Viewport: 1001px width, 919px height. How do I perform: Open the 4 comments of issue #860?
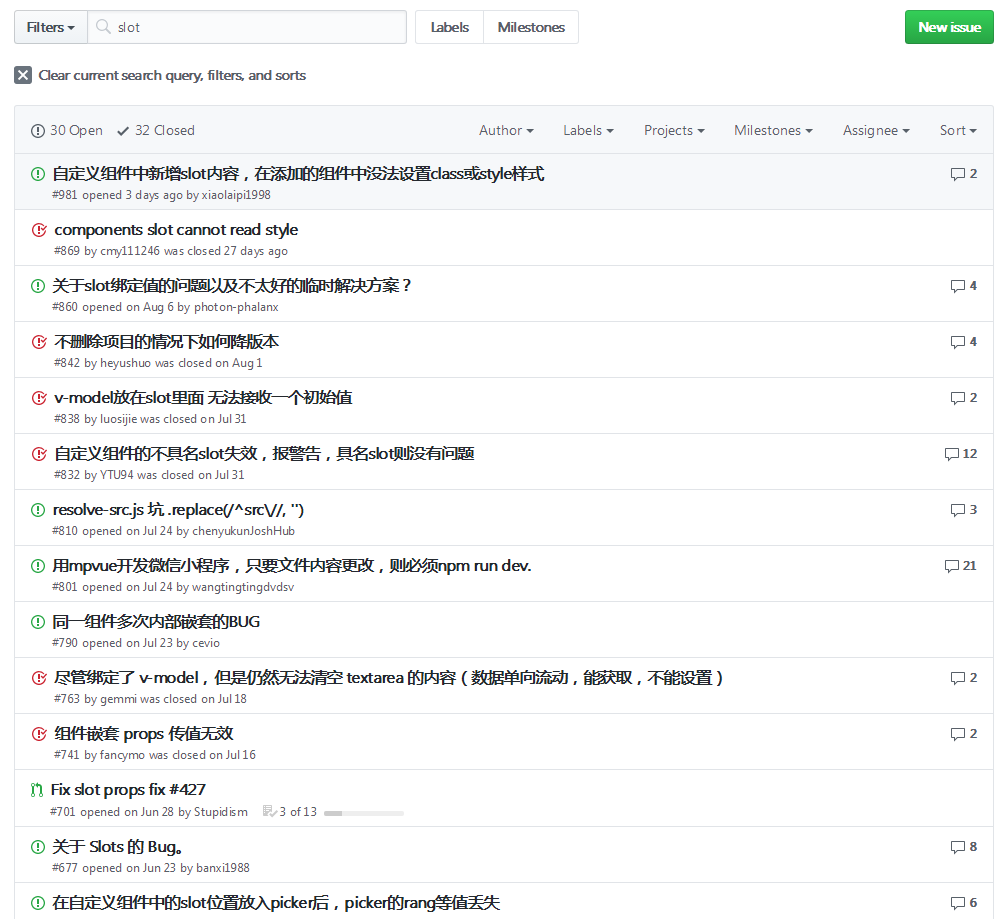(x=963, y=286)
